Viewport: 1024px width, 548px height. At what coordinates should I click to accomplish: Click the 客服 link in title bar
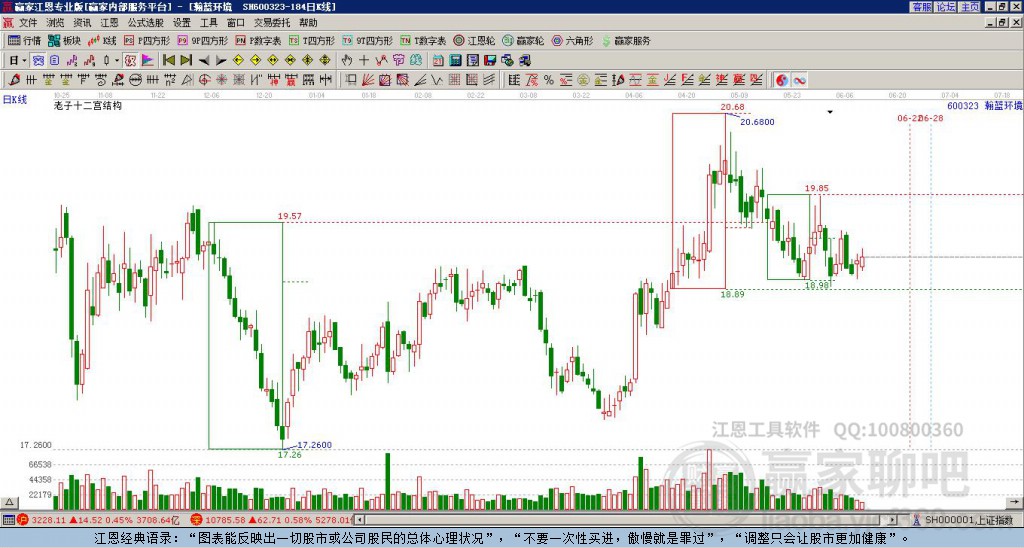click(x=921, y=7)
